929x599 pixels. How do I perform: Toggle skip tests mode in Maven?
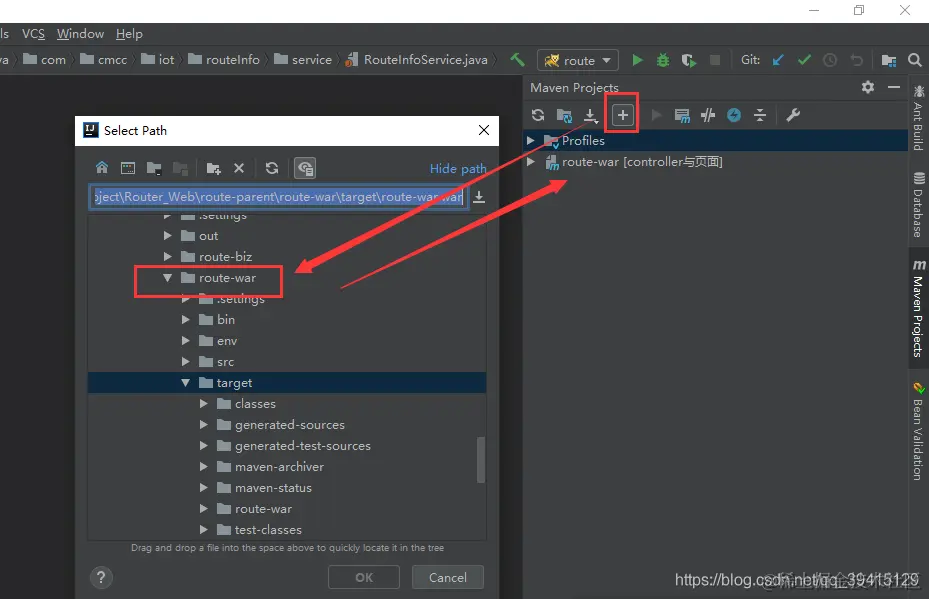click(x=734, y=115)
